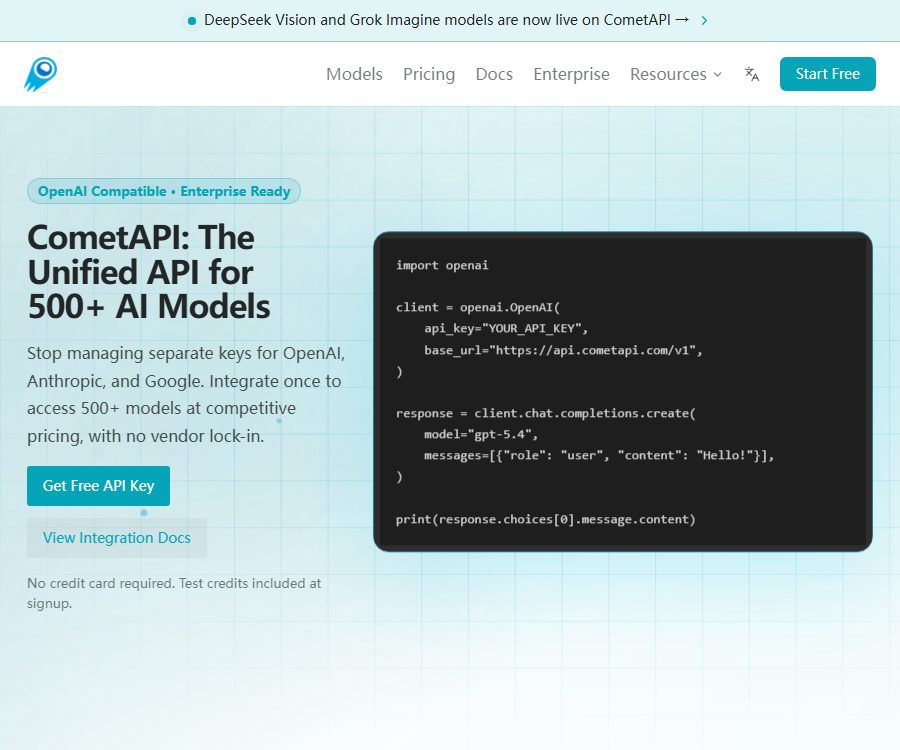Image resolution: width=900 pixels, height=750 pixels.
Task: Click the model="gpt-5.4" code line
Action: [481, 434]
